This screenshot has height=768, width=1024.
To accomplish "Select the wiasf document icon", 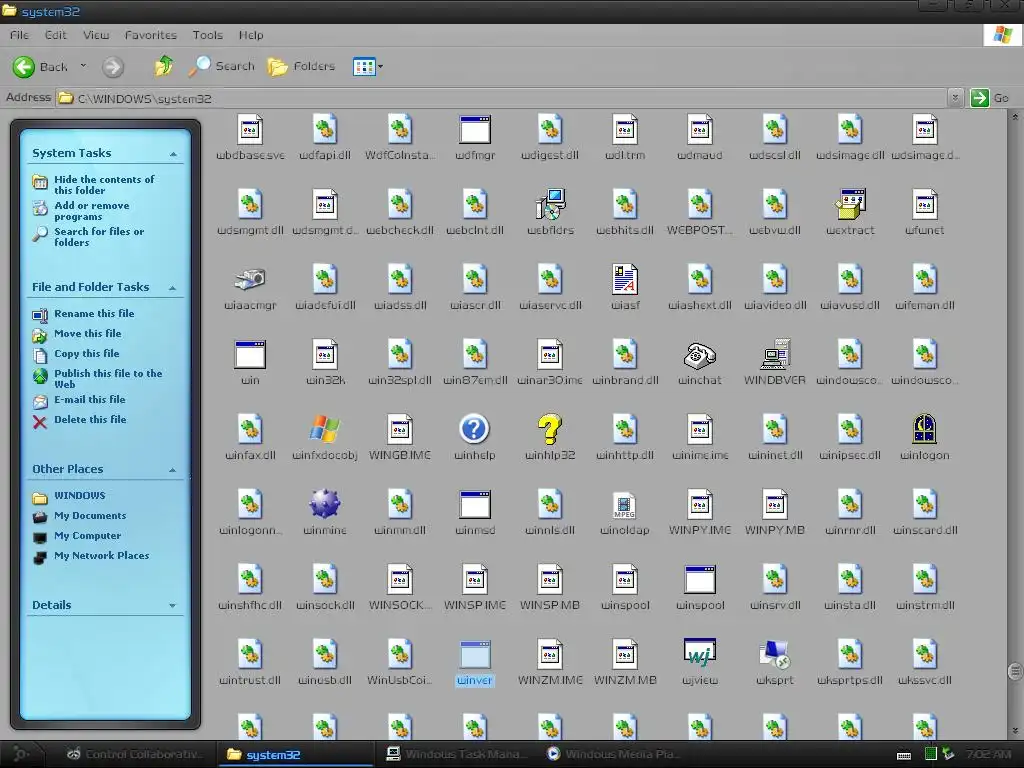I will pyautogui.click(x=625, y=280).
